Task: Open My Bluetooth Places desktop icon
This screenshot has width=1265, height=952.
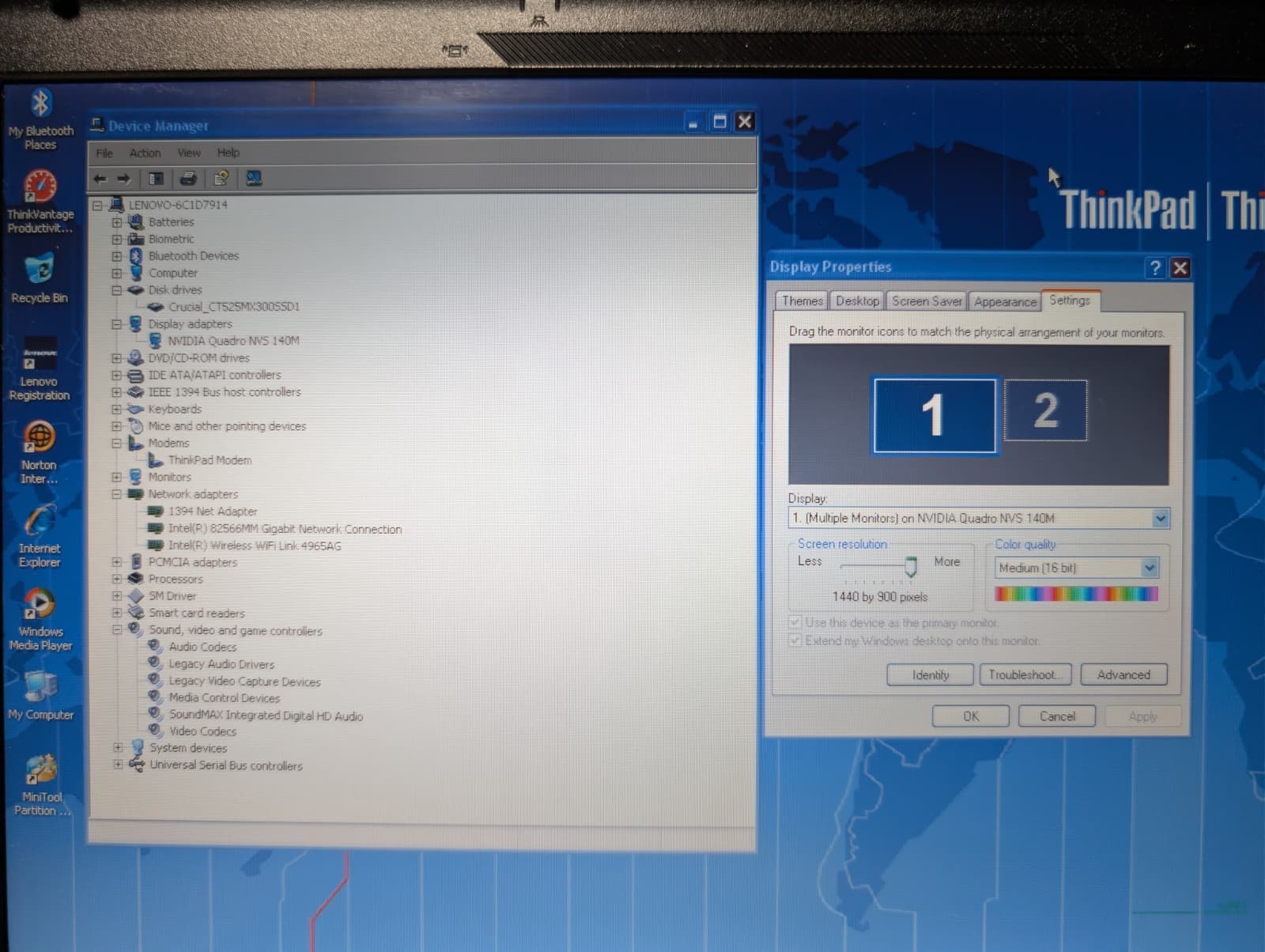Action: coord(40,119)
